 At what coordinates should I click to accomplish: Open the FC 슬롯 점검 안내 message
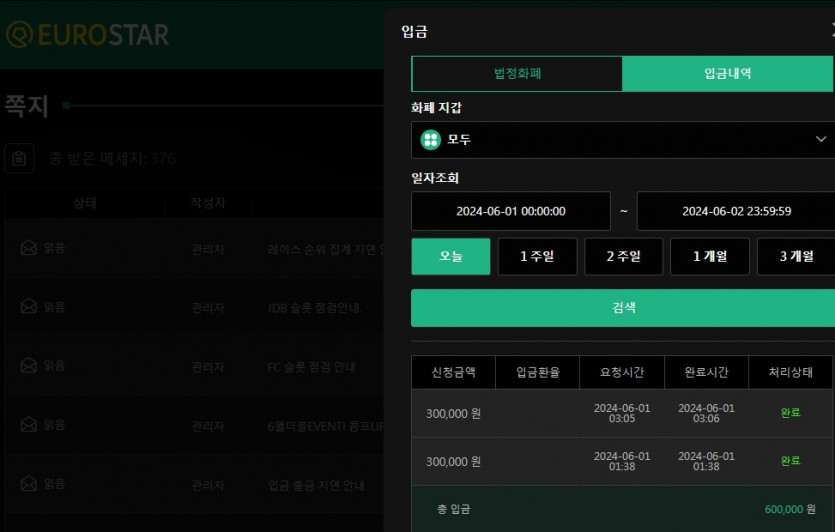311,367
